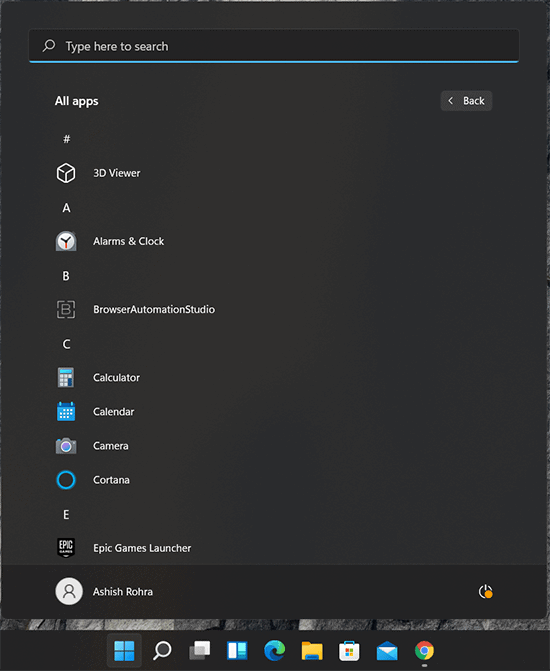Click the 'Epic Games Launcher' label
Image resolution: width=550 pixels, height=671 pixels.
point(142,548)
